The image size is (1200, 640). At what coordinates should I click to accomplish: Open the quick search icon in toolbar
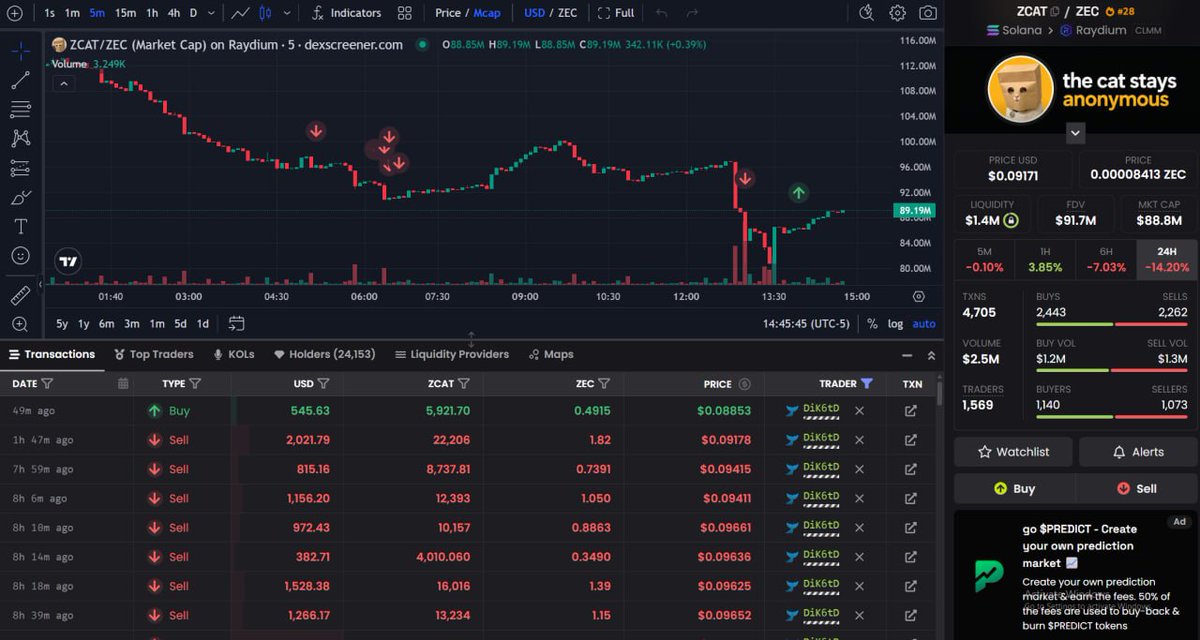pyautogui.click(x=867, y=13)
